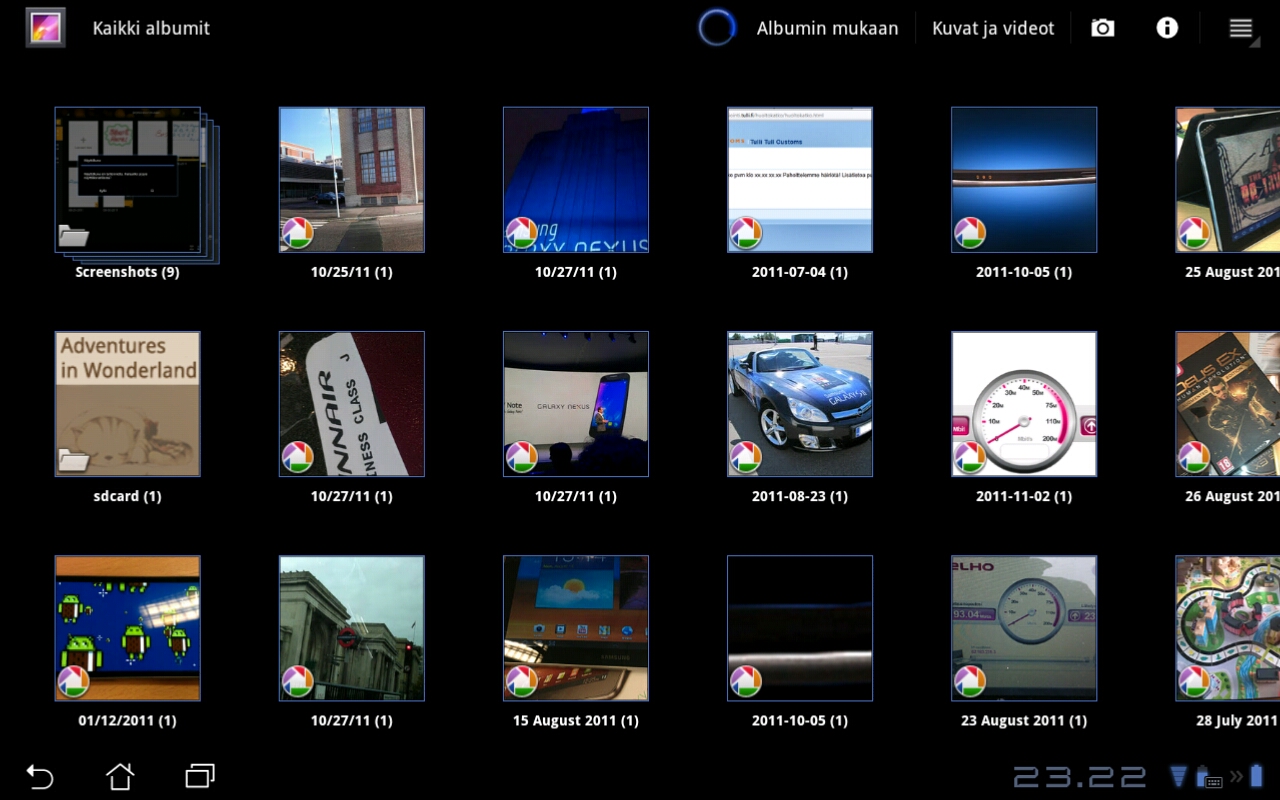Tap the '23 August 2011 (1)' label

pyautogui.click(x=1024, y=720)
